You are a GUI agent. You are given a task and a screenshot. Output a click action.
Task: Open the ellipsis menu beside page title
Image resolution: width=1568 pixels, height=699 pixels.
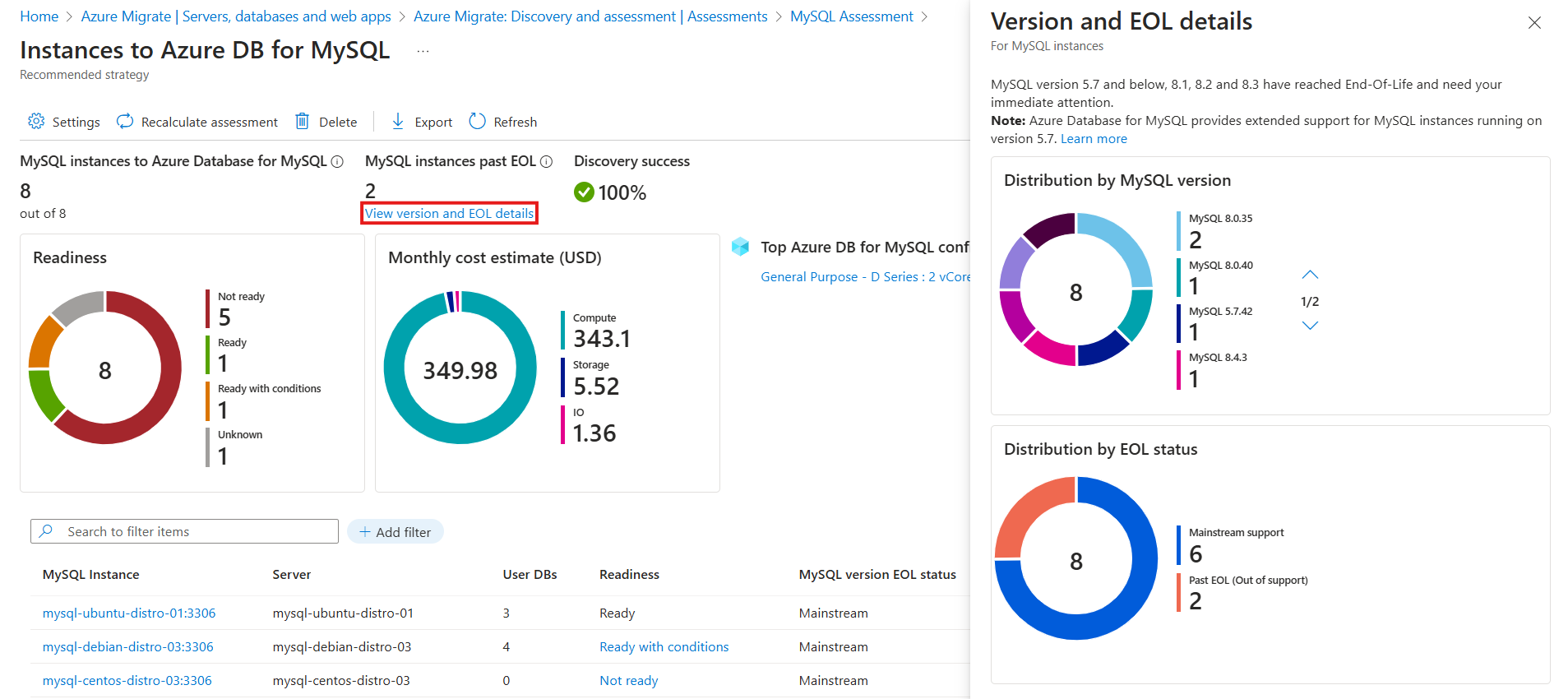[423, 51]
